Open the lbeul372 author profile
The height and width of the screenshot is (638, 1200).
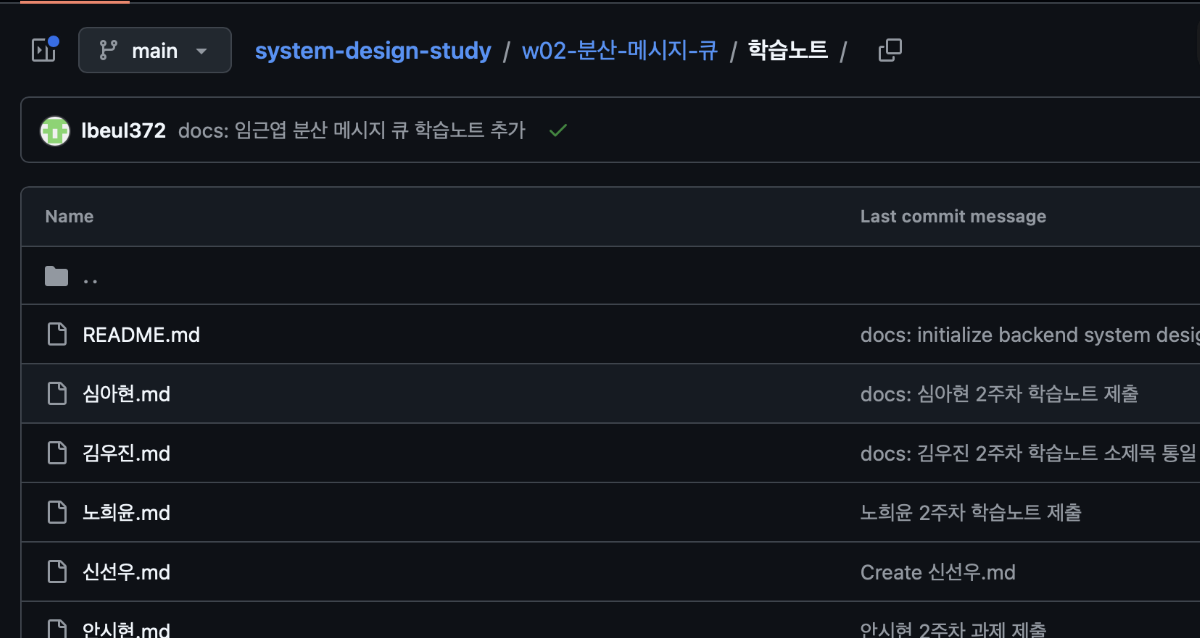tap(123, 130)
